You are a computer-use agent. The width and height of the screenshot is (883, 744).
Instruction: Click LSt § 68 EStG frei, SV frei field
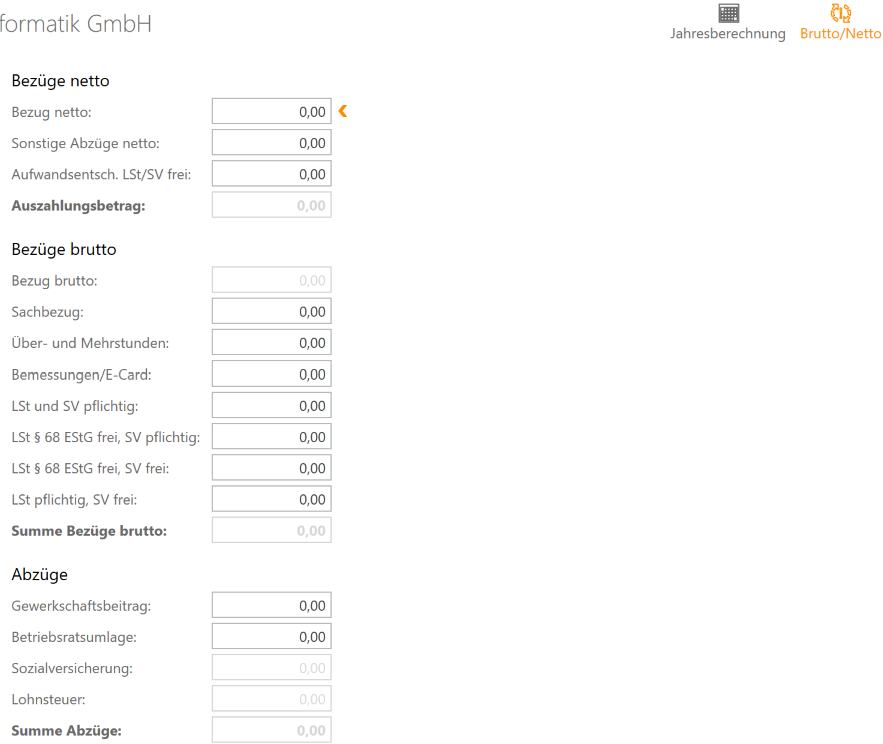pyautogui.click(x=271, y=468)
